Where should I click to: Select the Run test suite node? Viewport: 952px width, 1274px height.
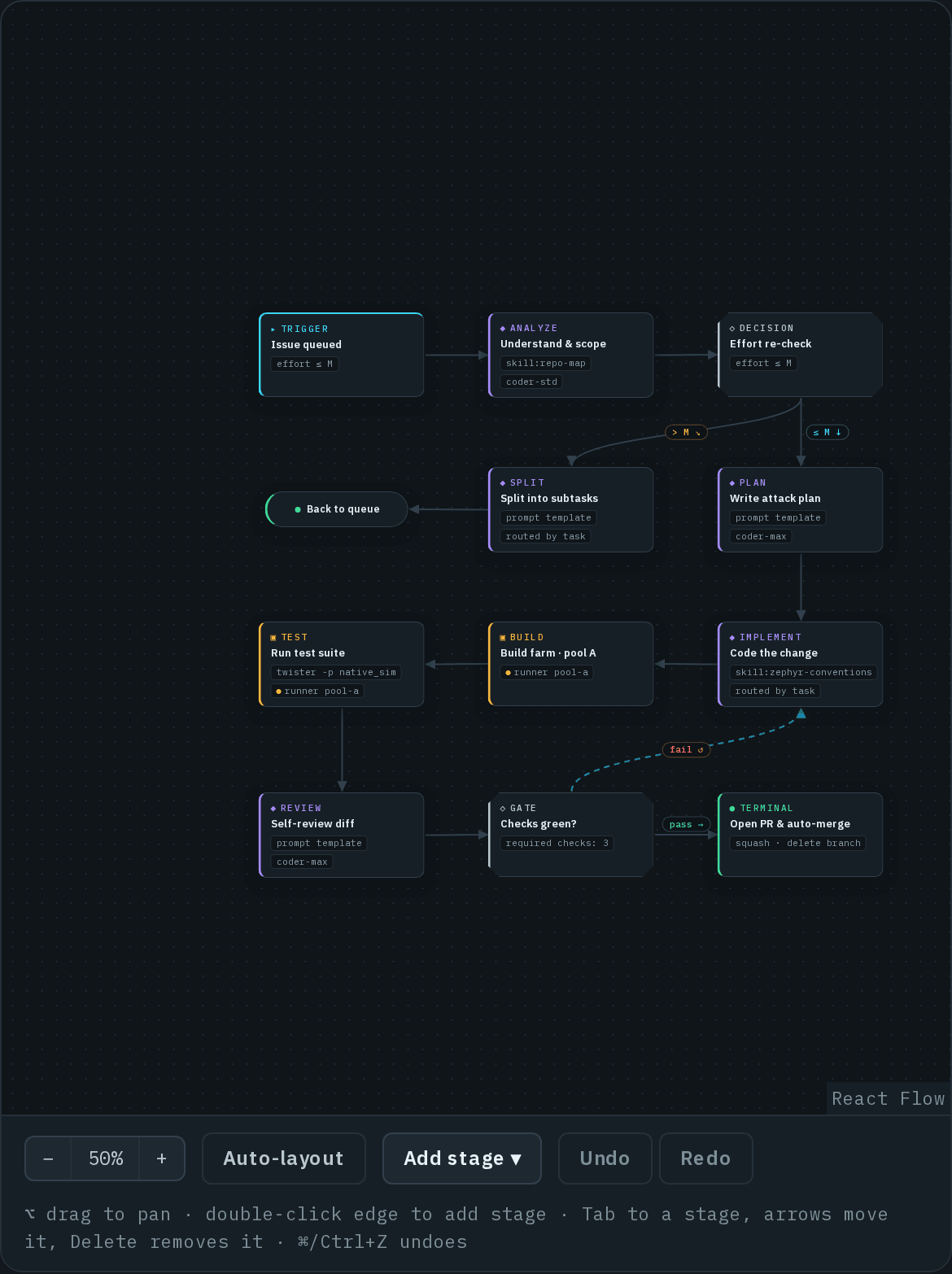(x=342, y=664)
